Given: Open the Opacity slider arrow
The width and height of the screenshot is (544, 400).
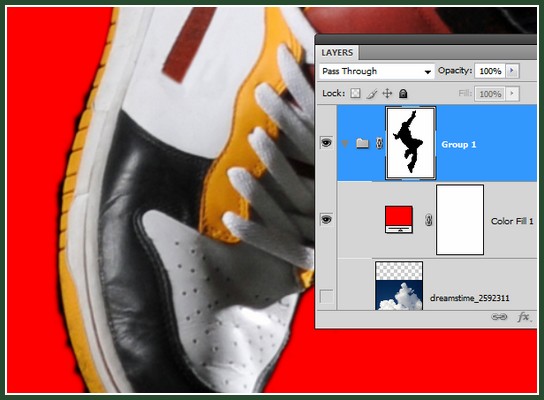Looking at the screenshot, I should pos(512,71).
